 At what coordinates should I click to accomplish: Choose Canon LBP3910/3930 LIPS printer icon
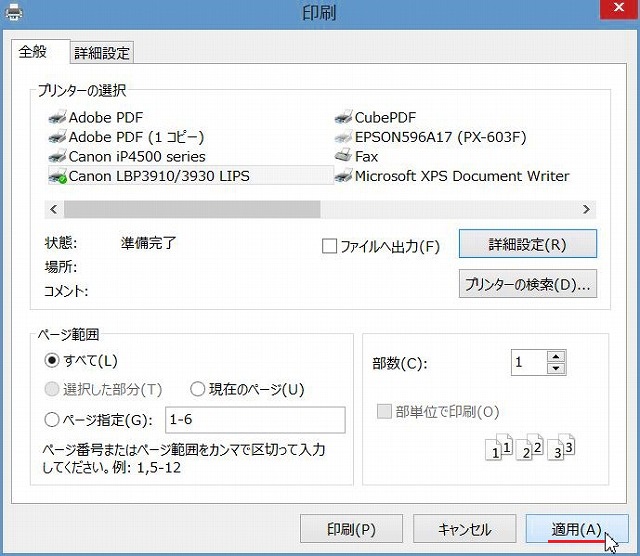click(57, 176)
